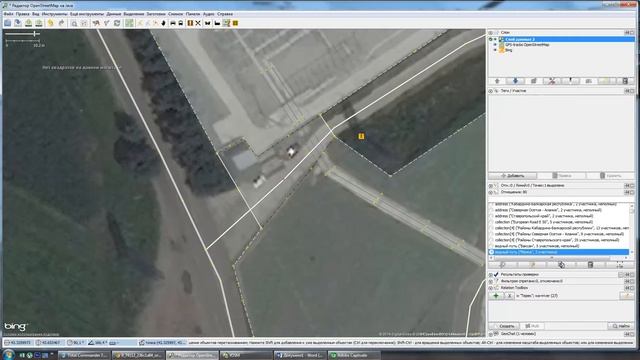Collapse the Relation Toolbox panel

click(491, 288)
